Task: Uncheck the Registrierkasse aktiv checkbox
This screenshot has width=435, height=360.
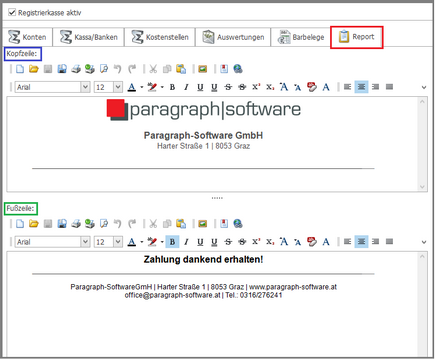Action: pyautogui.click(x=12, y=12)
